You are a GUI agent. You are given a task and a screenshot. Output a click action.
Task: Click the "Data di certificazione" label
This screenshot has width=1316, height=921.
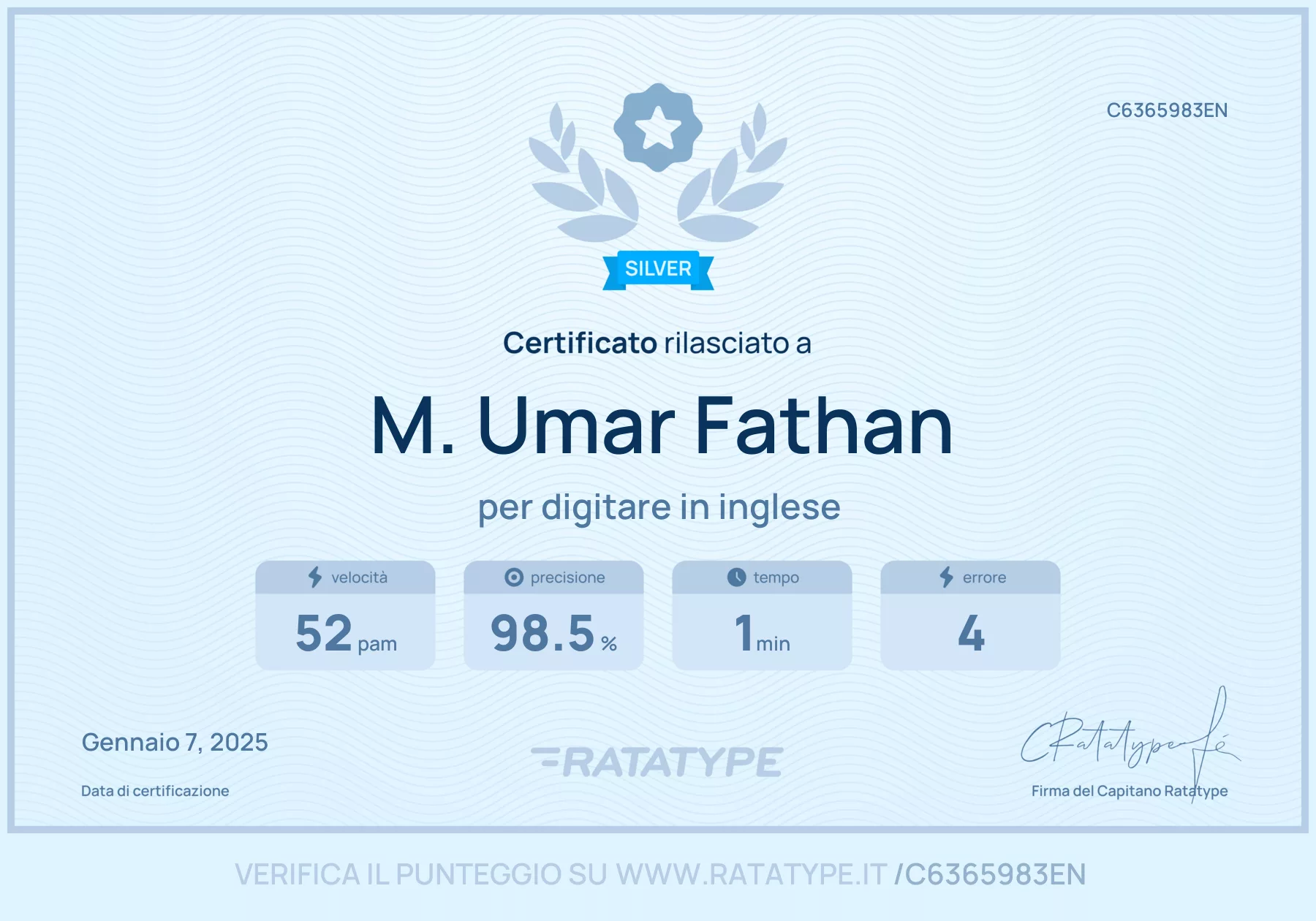coord(155,791)
